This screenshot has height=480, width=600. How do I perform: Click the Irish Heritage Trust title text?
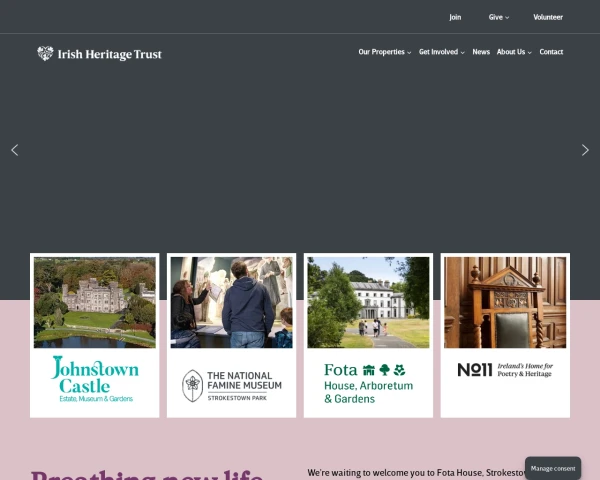(x=110, y=54)
